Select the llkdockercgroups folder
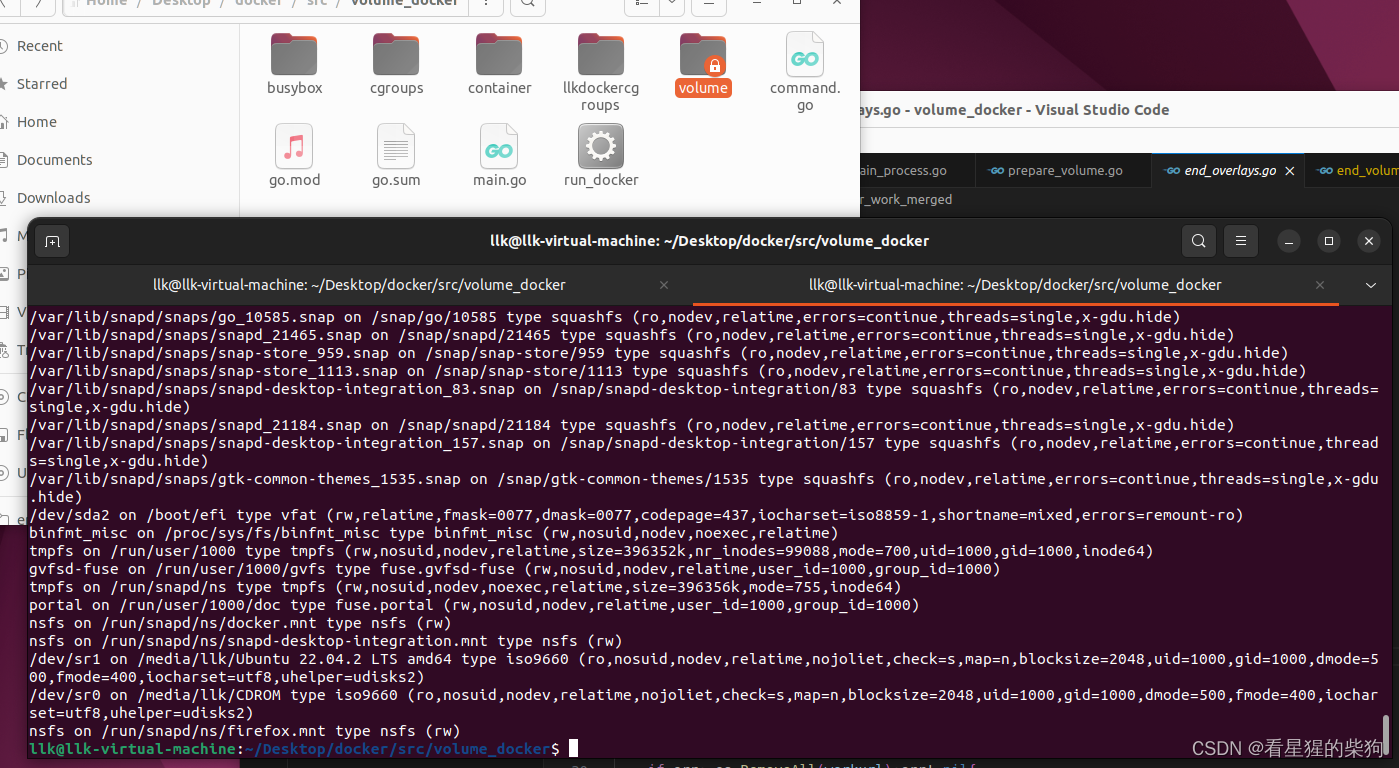This screenshot has width=1399, height=768. pyautogui.click(x=601, y=72)
